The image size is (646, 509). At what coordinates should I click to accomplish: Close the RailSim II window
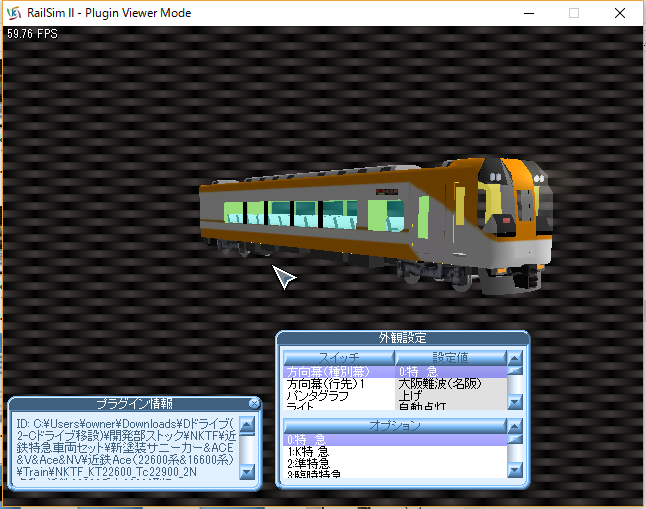[x=620, y=13]
